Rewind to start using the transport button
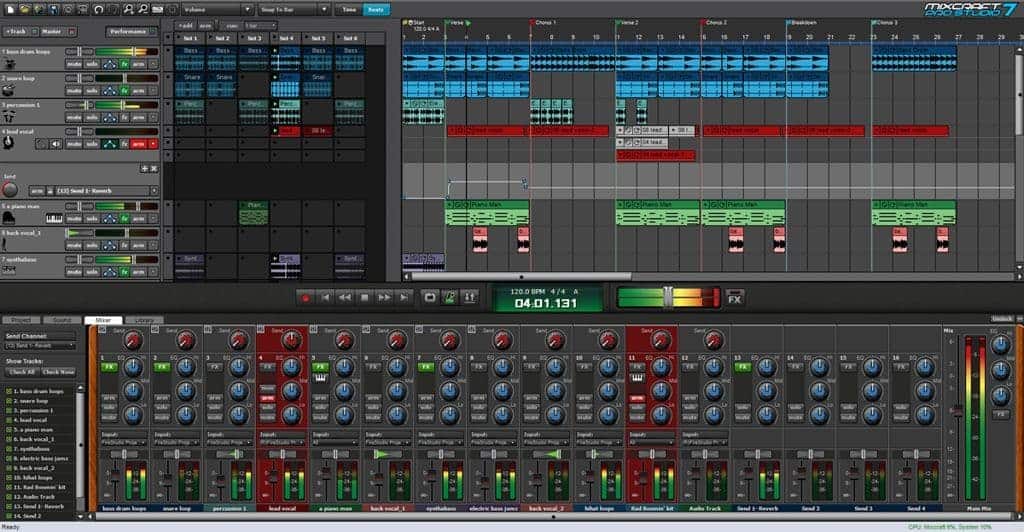Screen dimensions: 1024x532 pos(325,297)
